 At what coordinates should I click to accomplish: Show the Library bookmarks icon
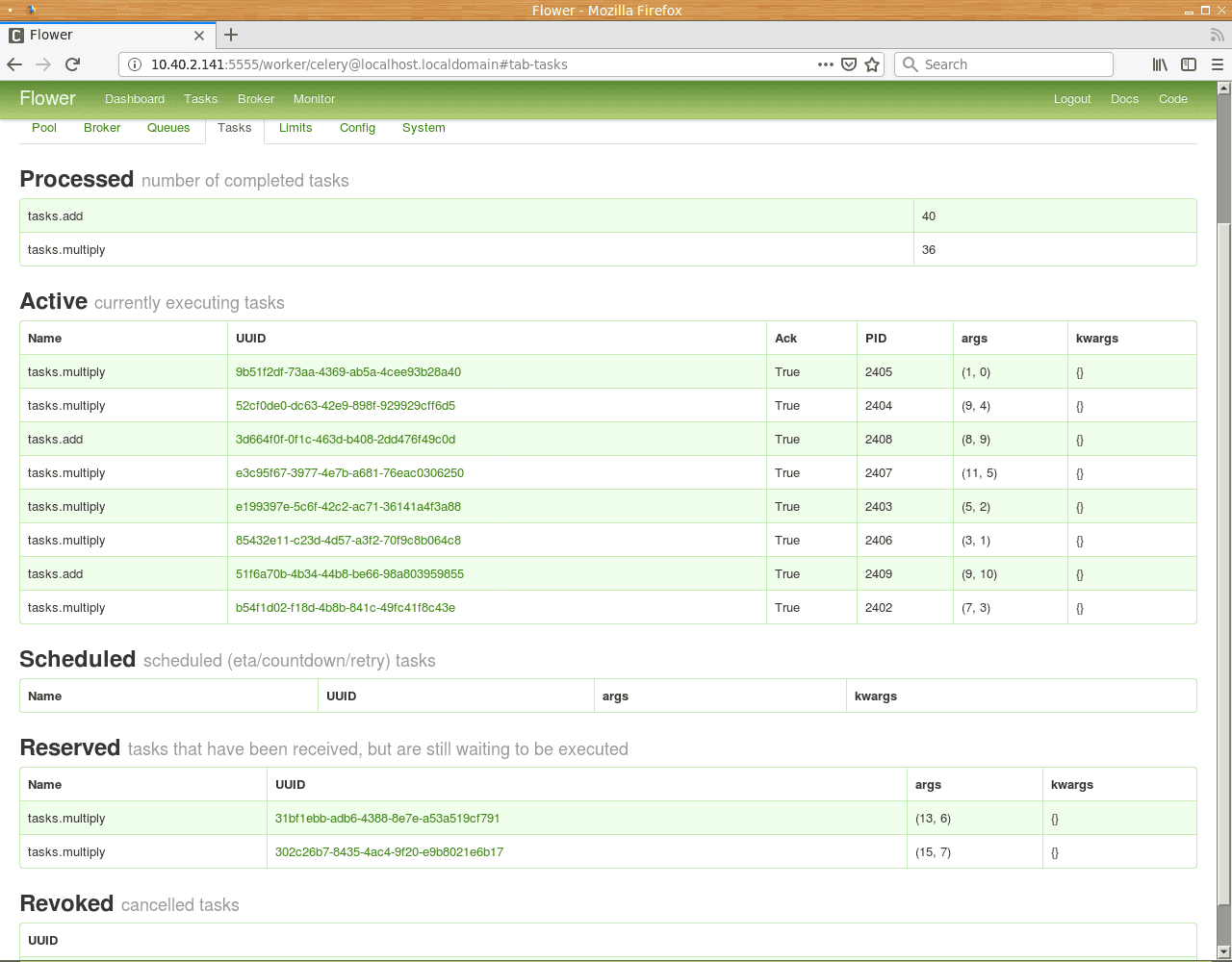tap(1160, 64)
